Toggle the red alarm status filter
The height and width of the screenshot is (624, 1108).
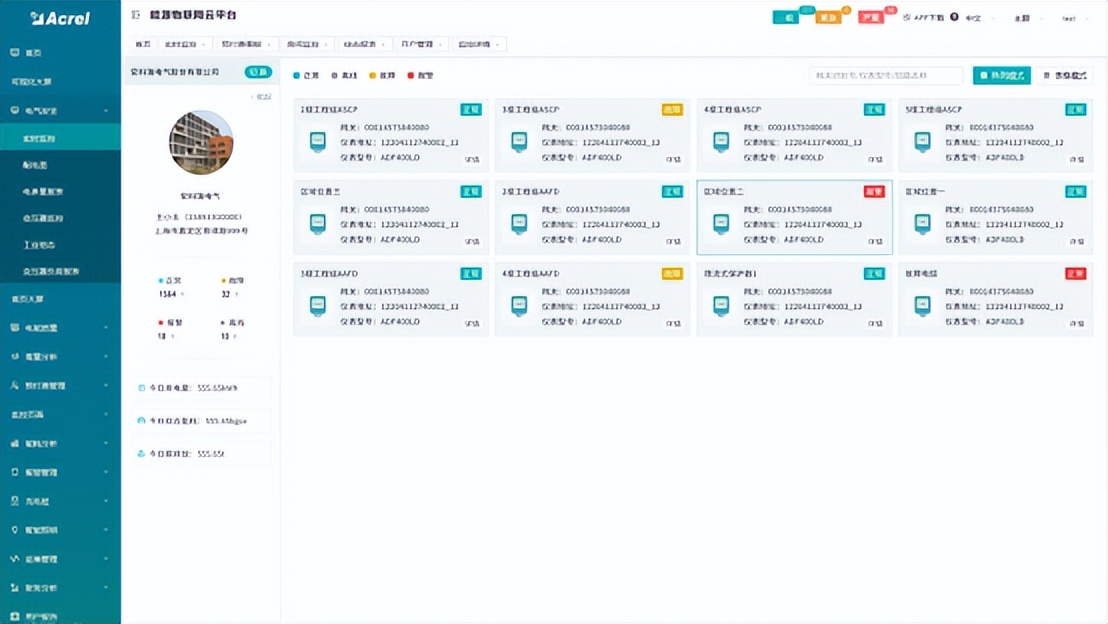point(420,75)
